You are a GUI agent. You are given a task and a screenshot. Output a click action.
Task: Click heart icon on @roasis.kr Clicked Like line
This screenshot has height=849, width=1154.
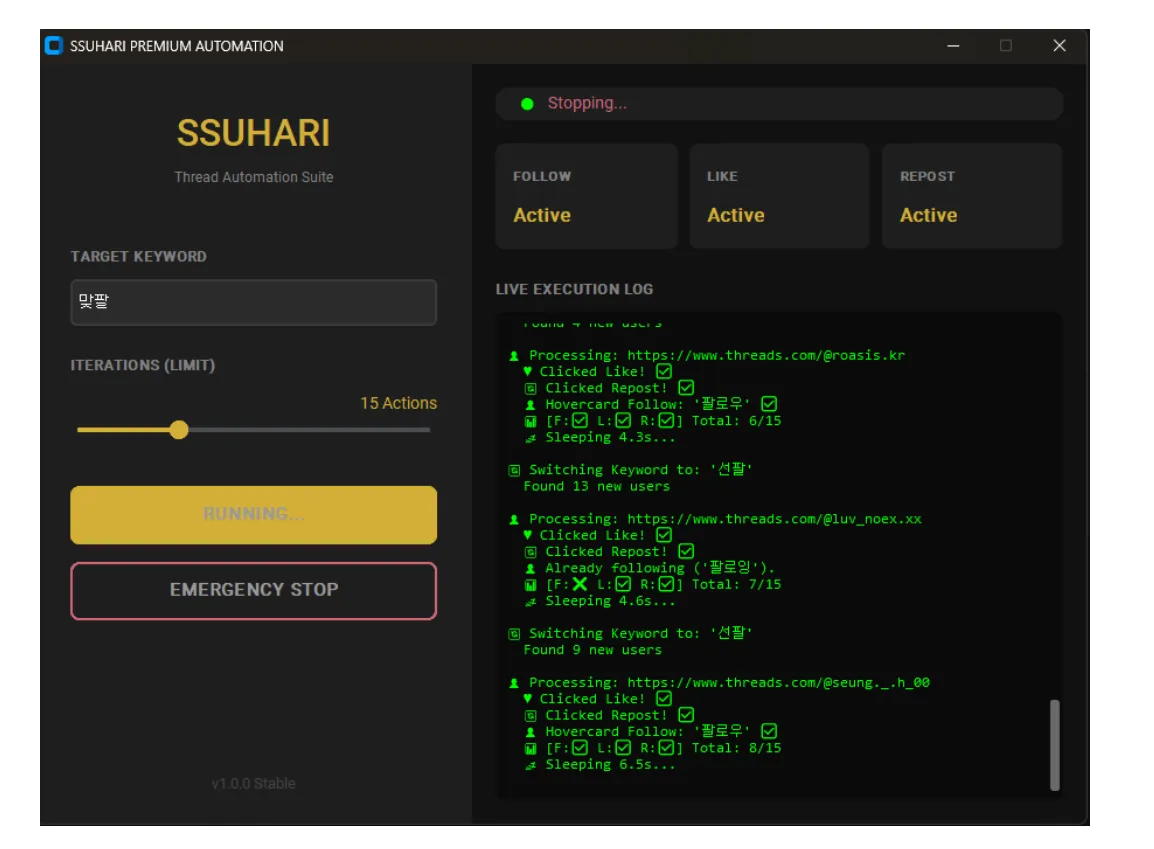click(528, 372)
